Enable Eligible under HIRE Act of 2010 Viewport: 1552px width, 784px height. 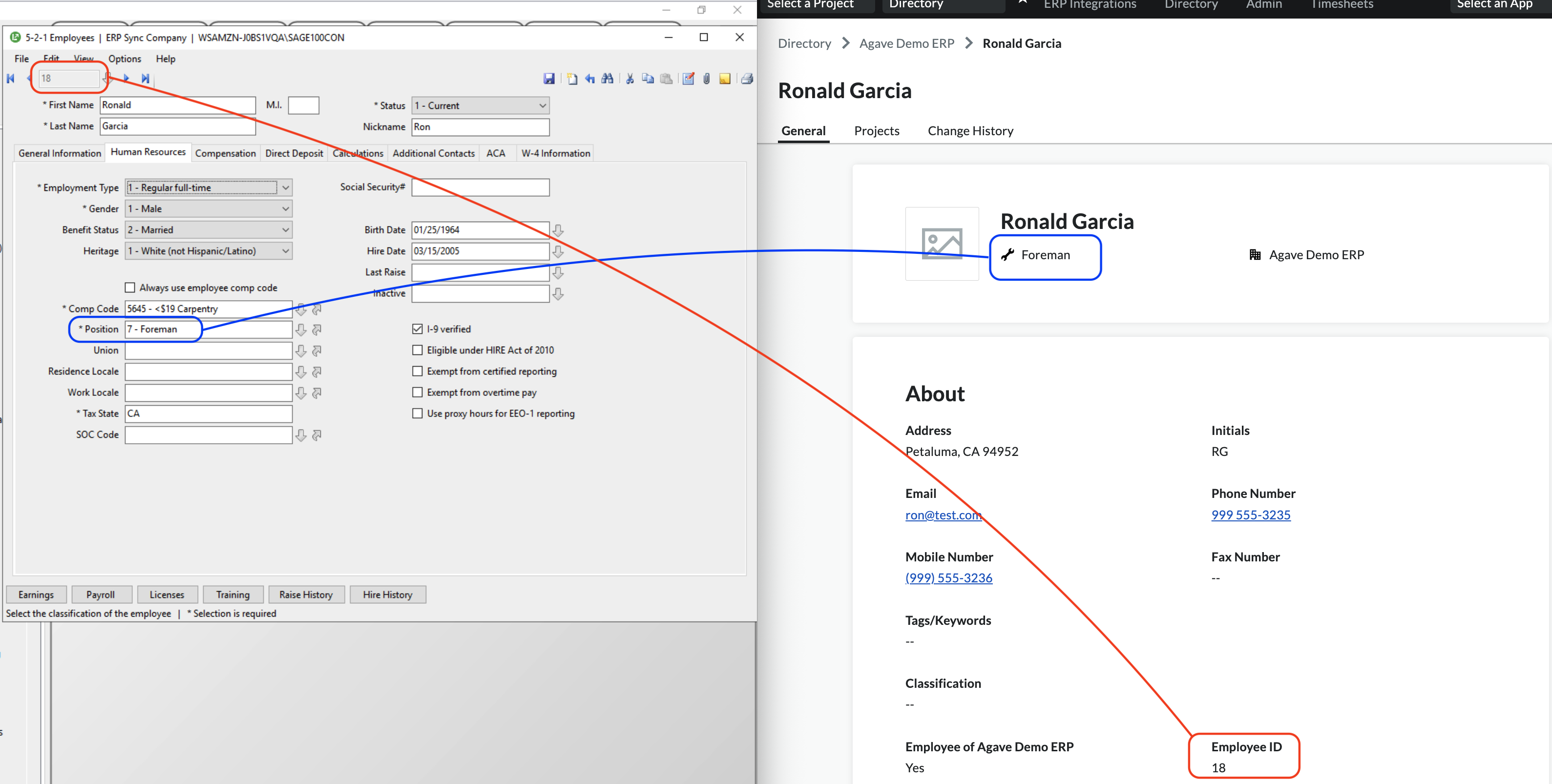[x=418, y=351]
